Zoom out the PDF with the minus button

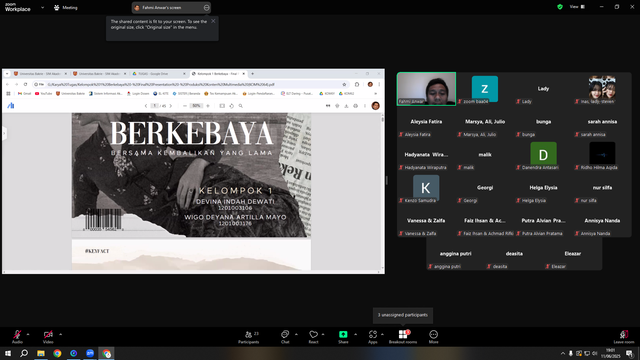[x=185, y=106]
